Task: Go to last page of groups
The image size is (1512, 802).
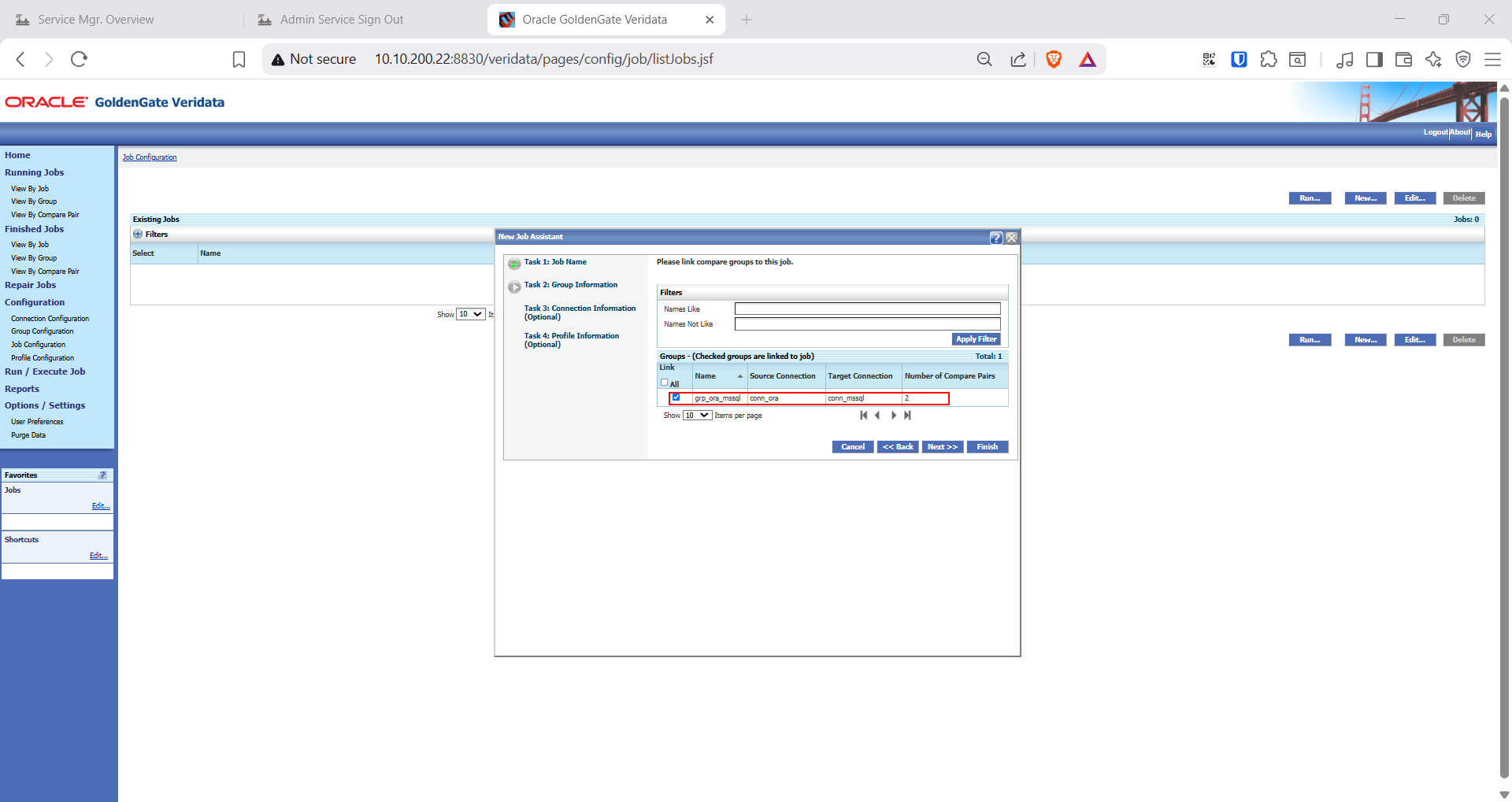Action: click(x=907, y=416)
